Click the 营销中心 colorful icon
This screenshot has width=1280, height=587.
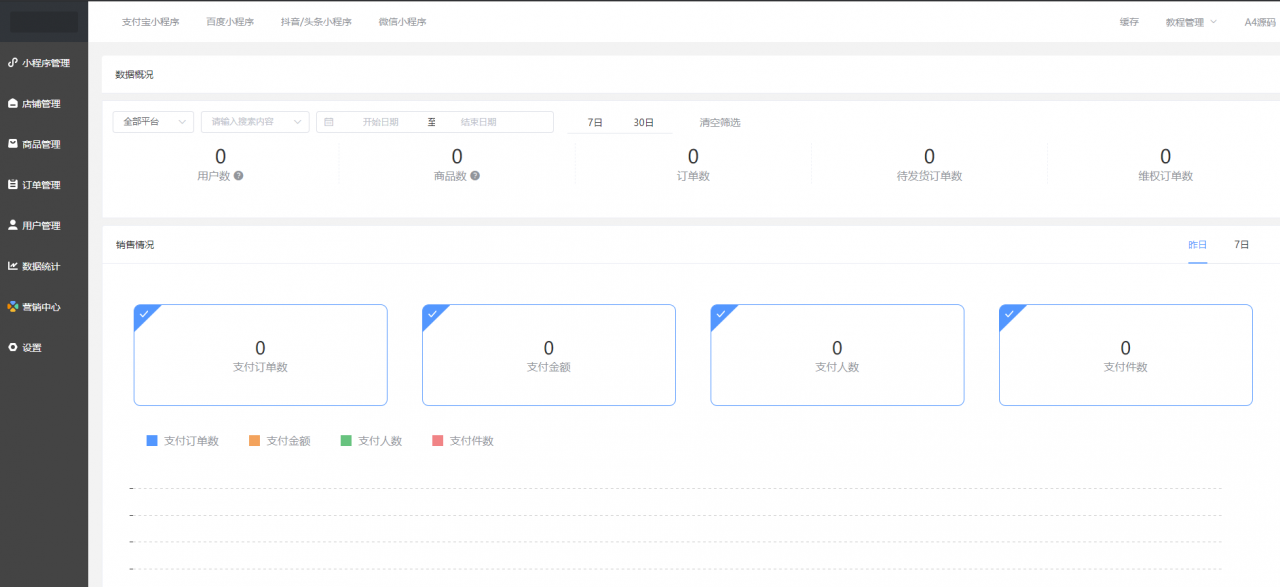13,307
